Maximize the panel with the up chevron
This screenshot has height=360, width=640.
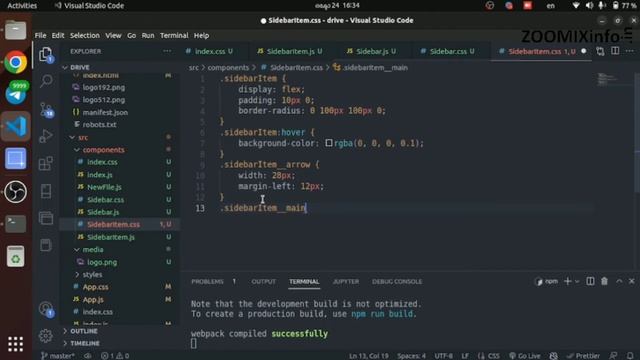pos(619,281)
